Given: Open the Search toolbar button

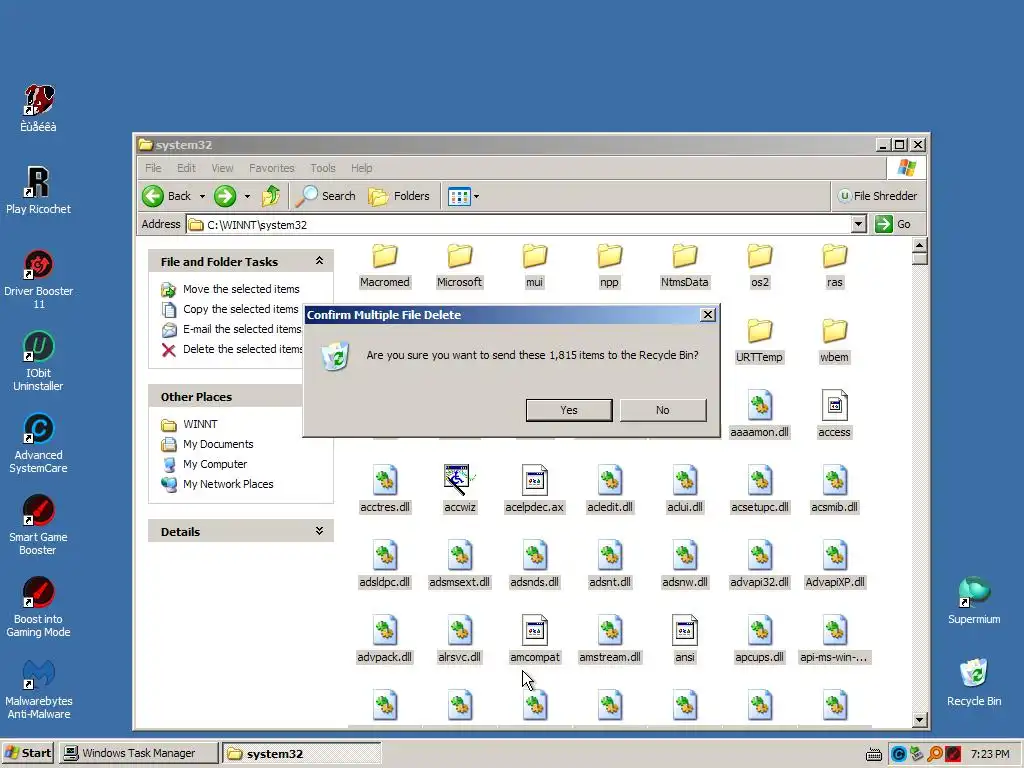Looking at the screenshot, I should [x=325, y=196].
